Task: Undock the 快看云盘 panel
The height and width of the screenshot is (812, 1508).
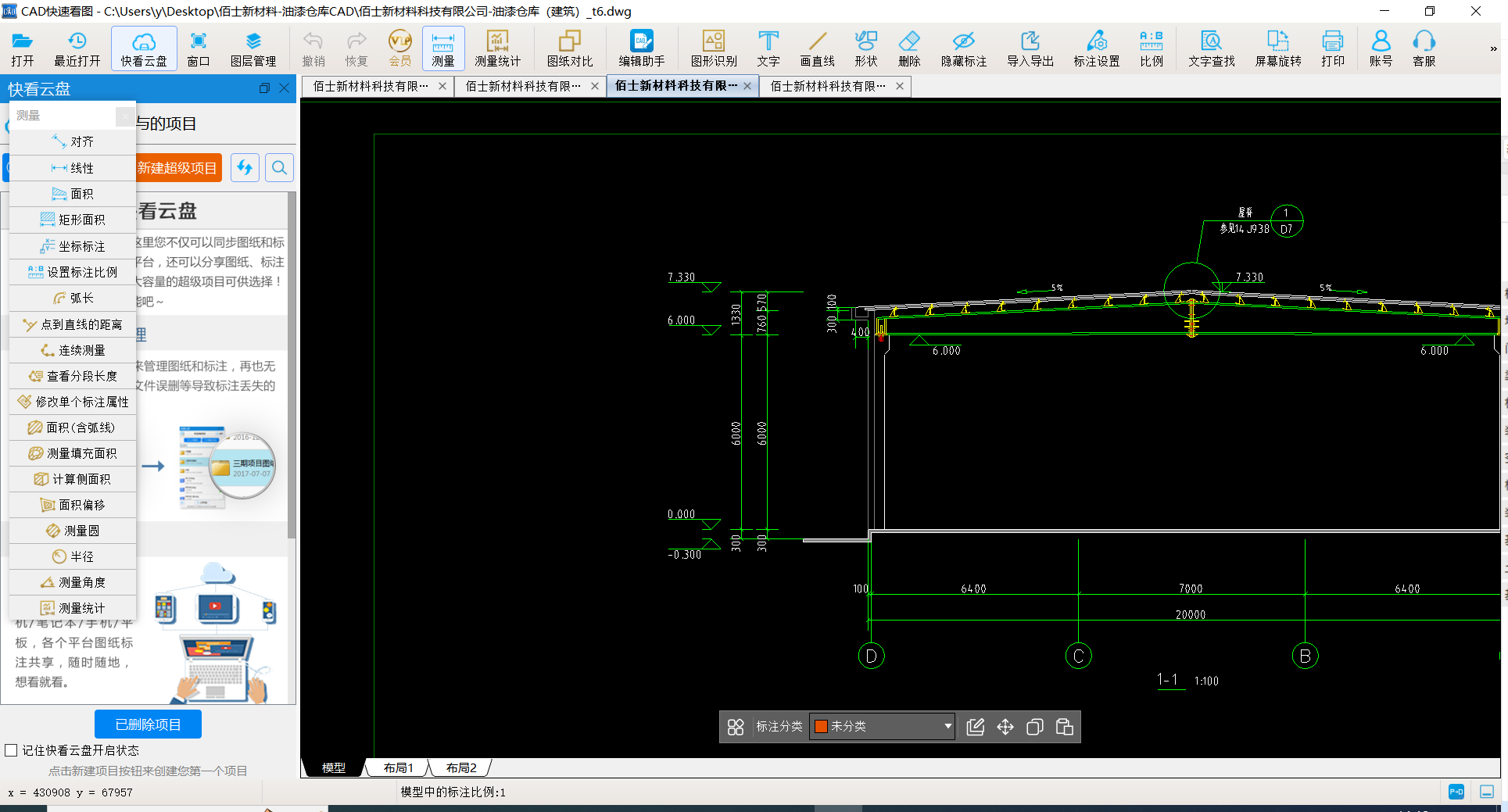Action: click(264, 88)
